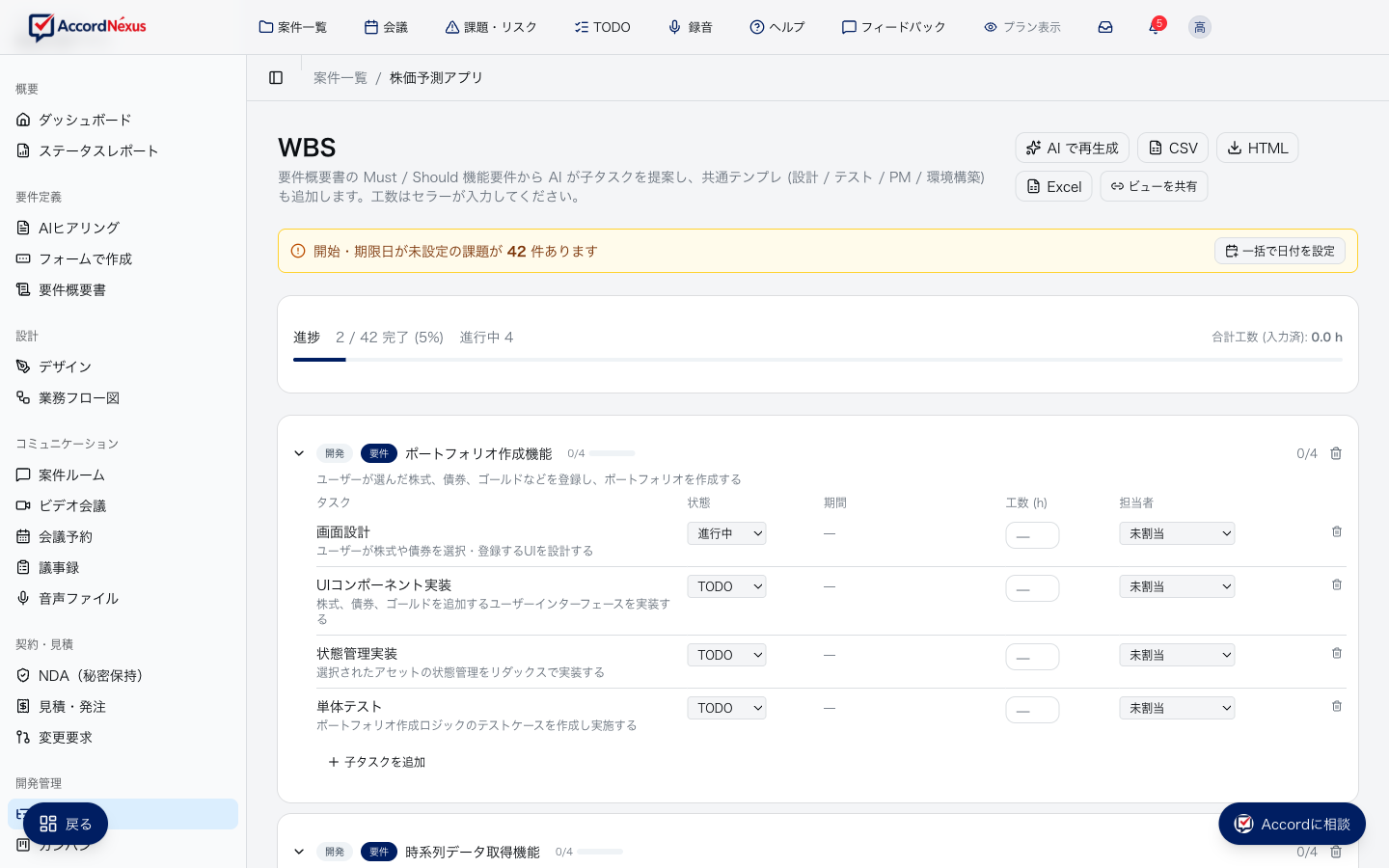Export WBS to Excel

tap(1053, 186)
